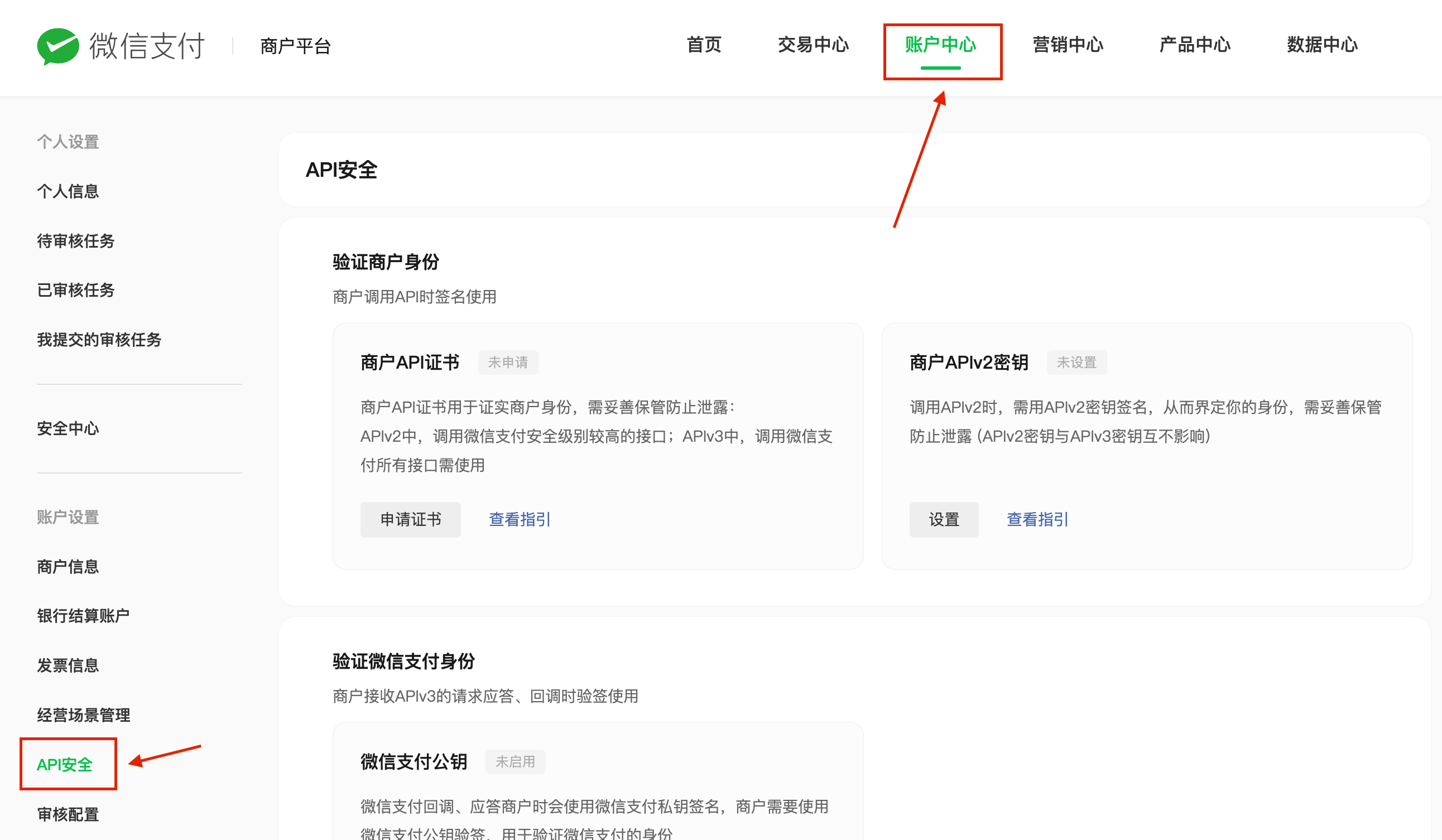
Task: Click the 商户平台 header text
Action: point(296,46)
